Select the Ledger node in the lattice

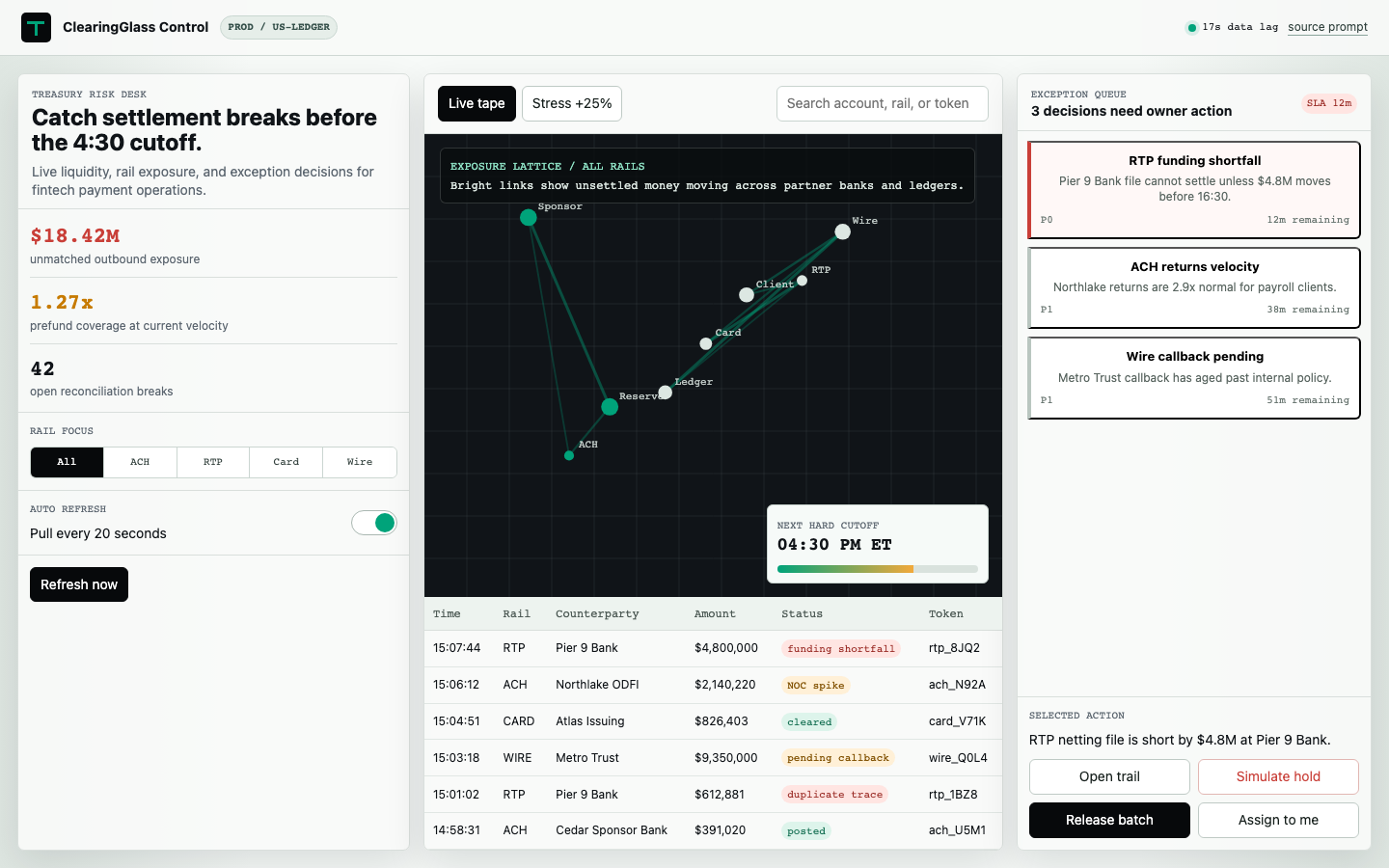click(x=666, y=393)
